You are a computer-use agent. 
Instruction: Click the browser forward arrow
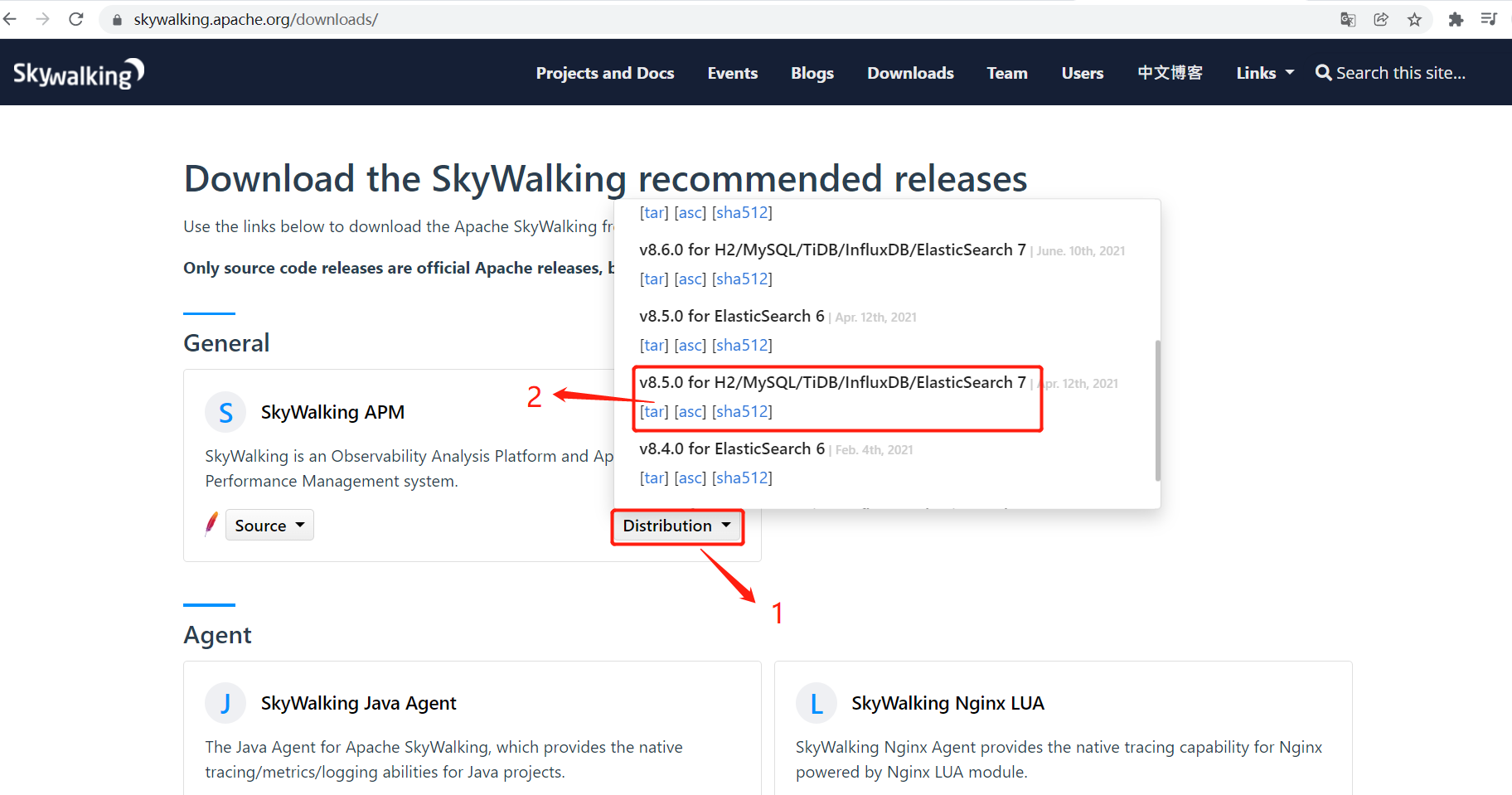pos(43,19)
